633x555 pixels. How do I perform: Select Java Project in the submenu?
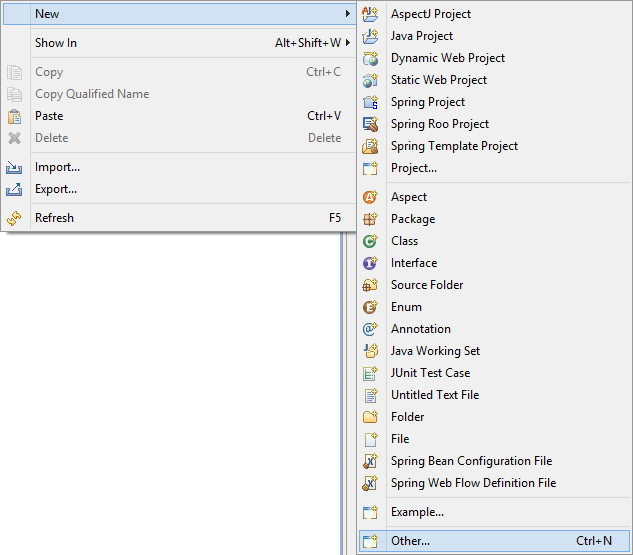pos(494,36)
